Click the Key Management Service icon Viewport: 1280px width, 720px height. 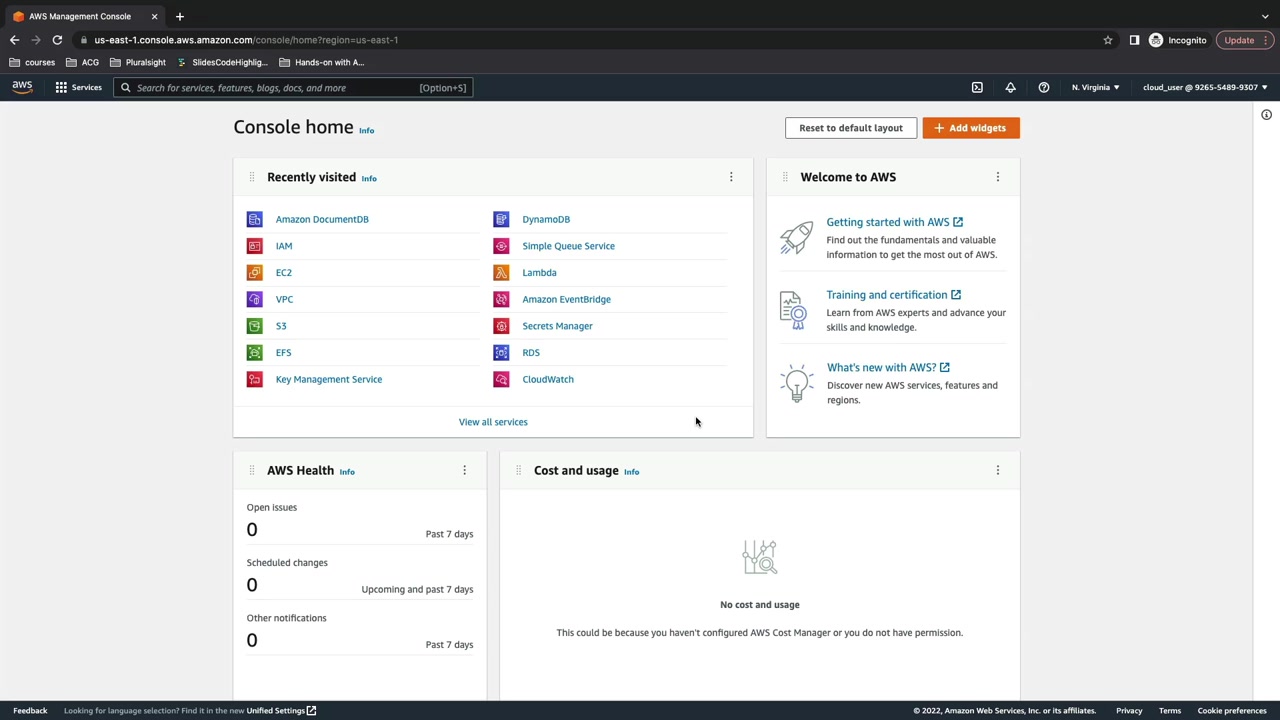(255, 379)
